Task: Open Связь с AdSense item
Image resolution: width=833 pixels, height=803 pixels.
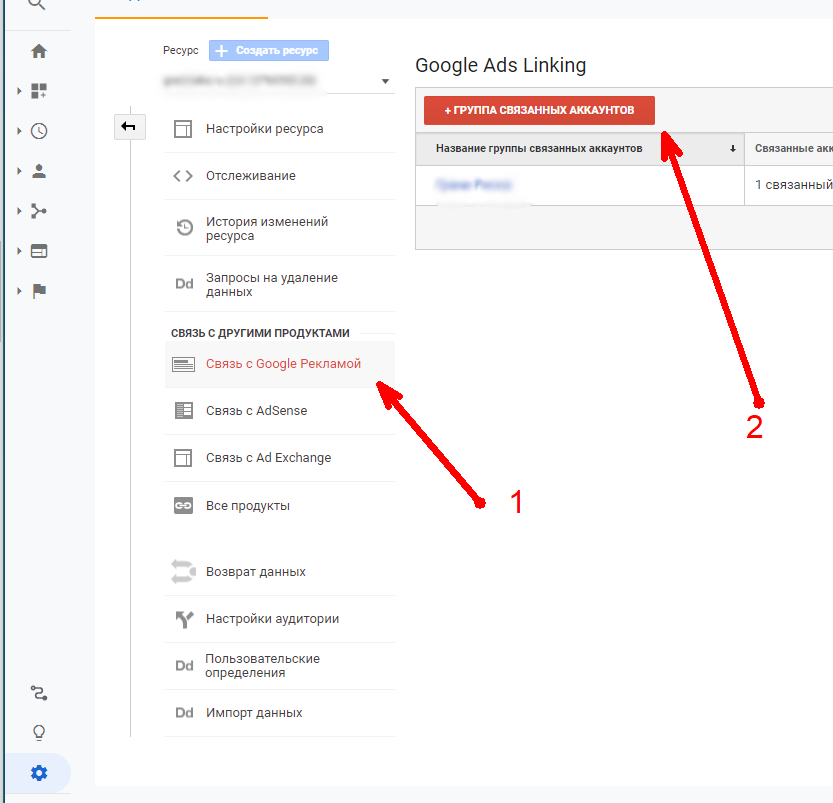Action: pyautogui.click(x=280, y=411)
